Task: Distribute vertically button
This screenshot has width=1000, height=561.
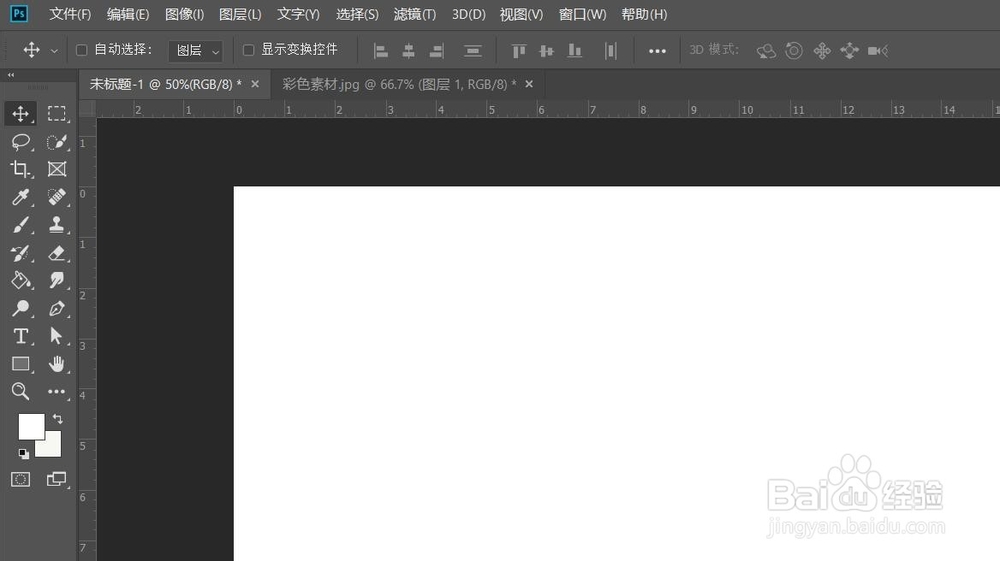Action: 473,50
